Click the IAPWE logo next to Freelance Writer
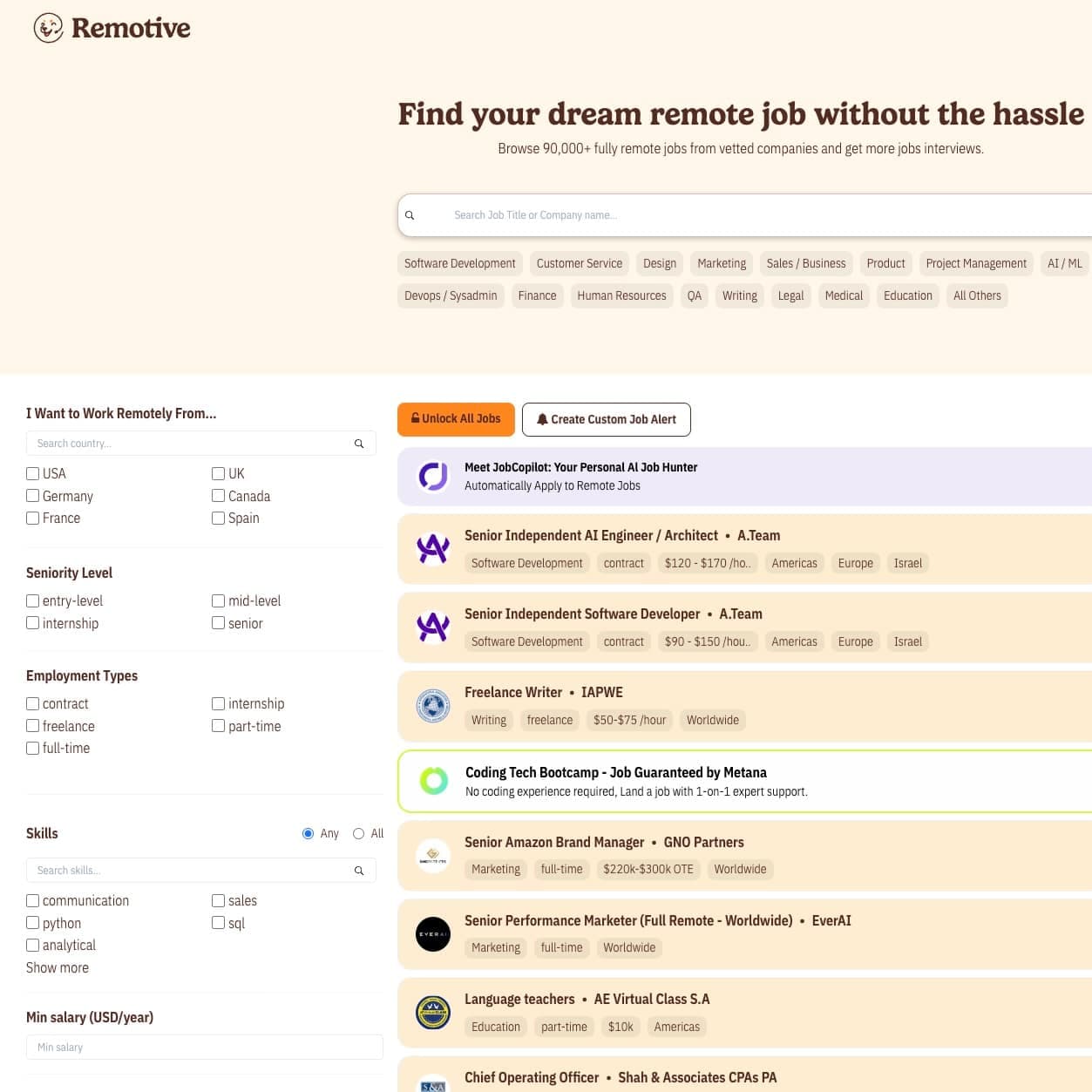Viewport: 1092px width, 1092px height. [x=433, y=706]
